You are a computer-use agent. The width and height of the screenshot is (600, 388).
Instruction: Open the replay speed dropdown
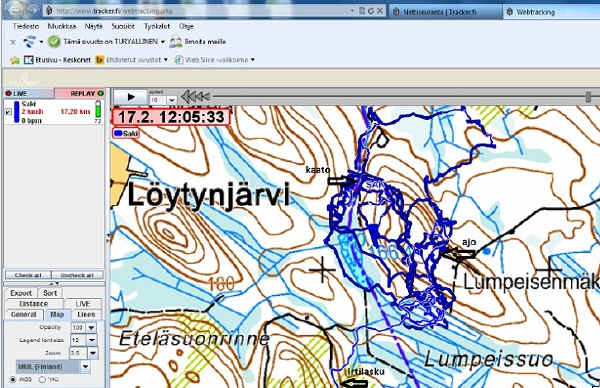click(x=172, y=100)
